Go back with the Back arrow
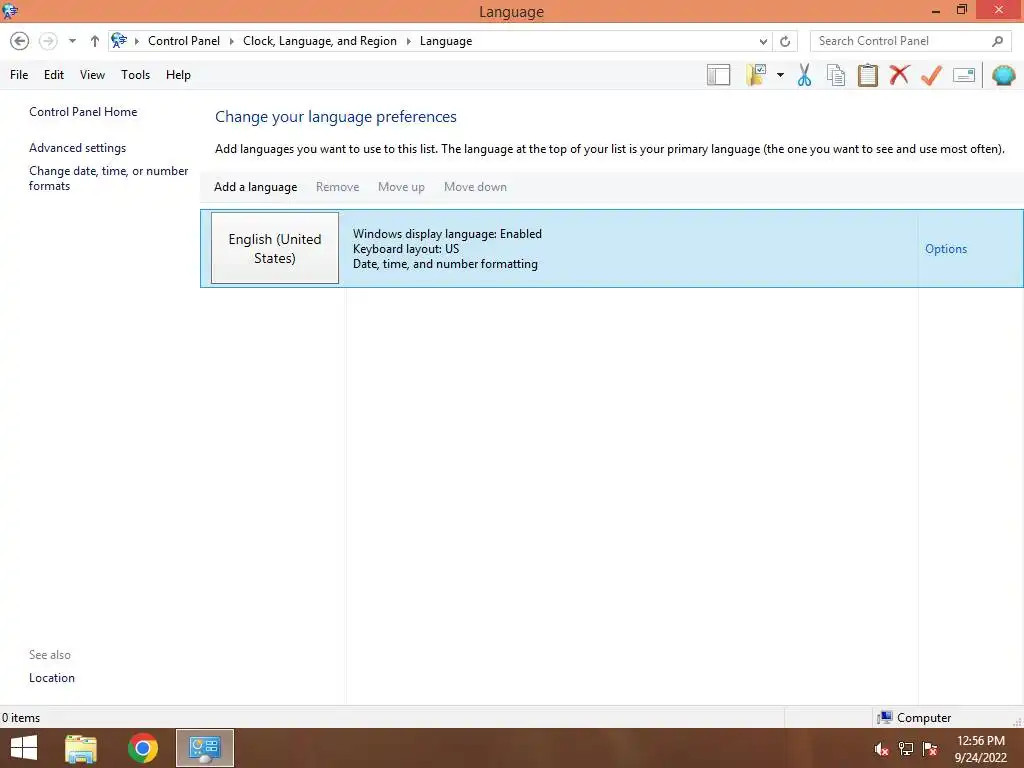Image resolution: width=1024 pixels, height=768 pixels. (20, 41)
